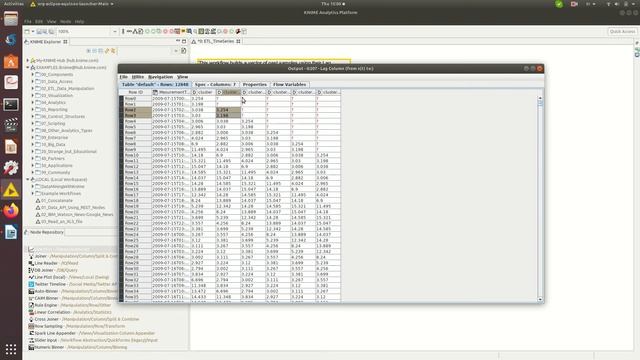Expand the 01_Data_Access folder
640x360 pixels.
[x=33, y=81]
